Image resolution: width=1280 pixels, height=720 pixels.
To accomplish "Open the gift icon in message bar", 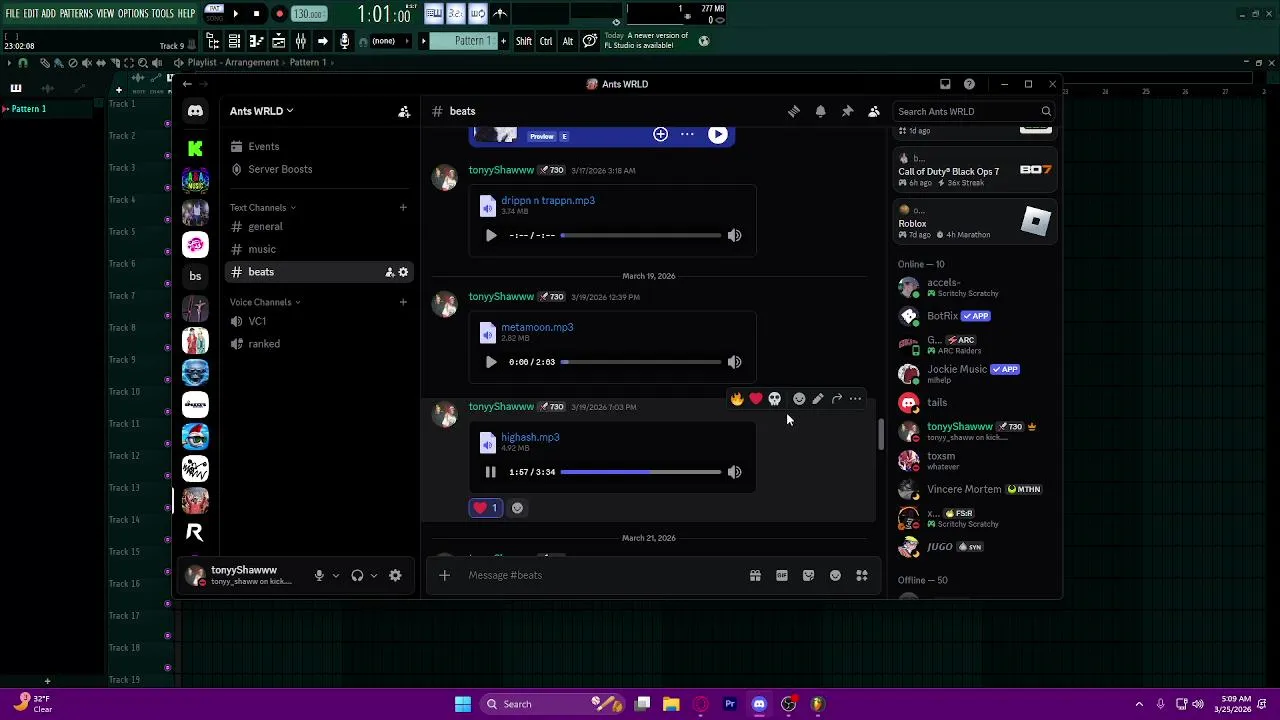I will (x=755, y=575).
